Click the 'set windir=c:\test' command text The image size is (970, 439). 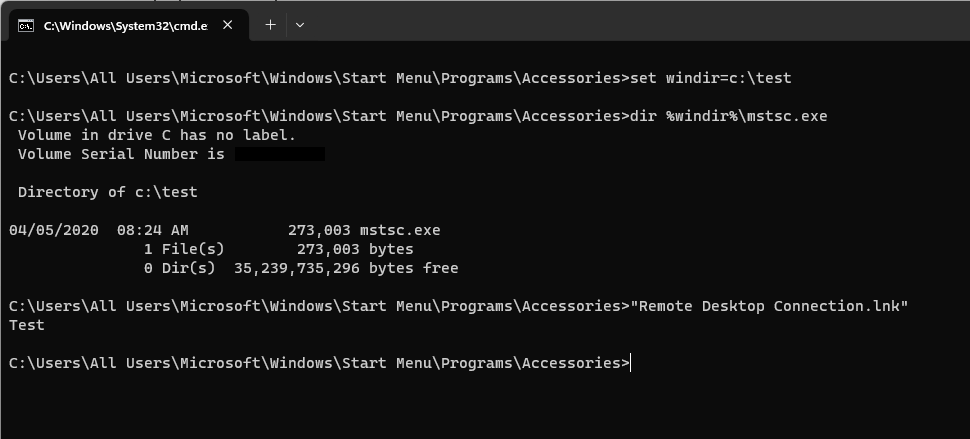click(713, 78)
